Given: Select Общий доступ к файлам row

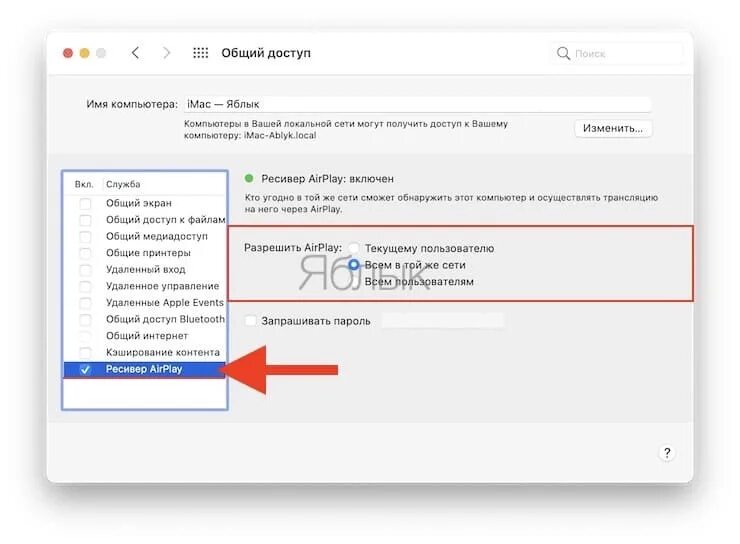Looking at the screenshot, I should click(x=145, y=220).
